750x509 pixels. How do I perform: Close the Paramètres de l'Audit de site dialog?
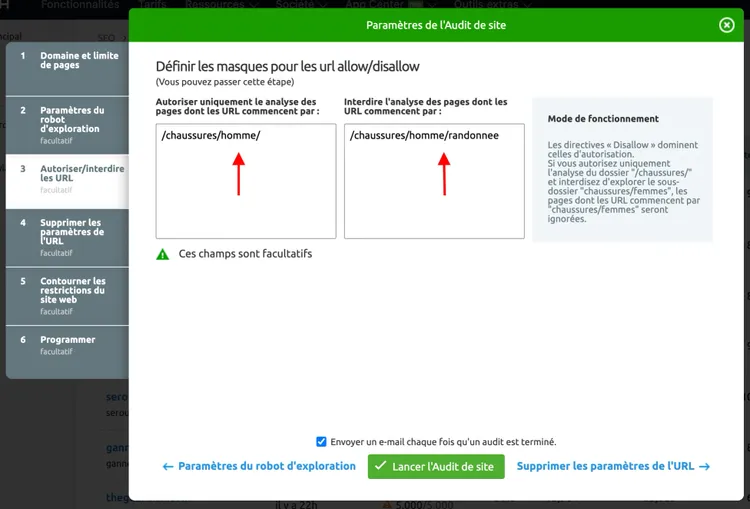[726, 25]
